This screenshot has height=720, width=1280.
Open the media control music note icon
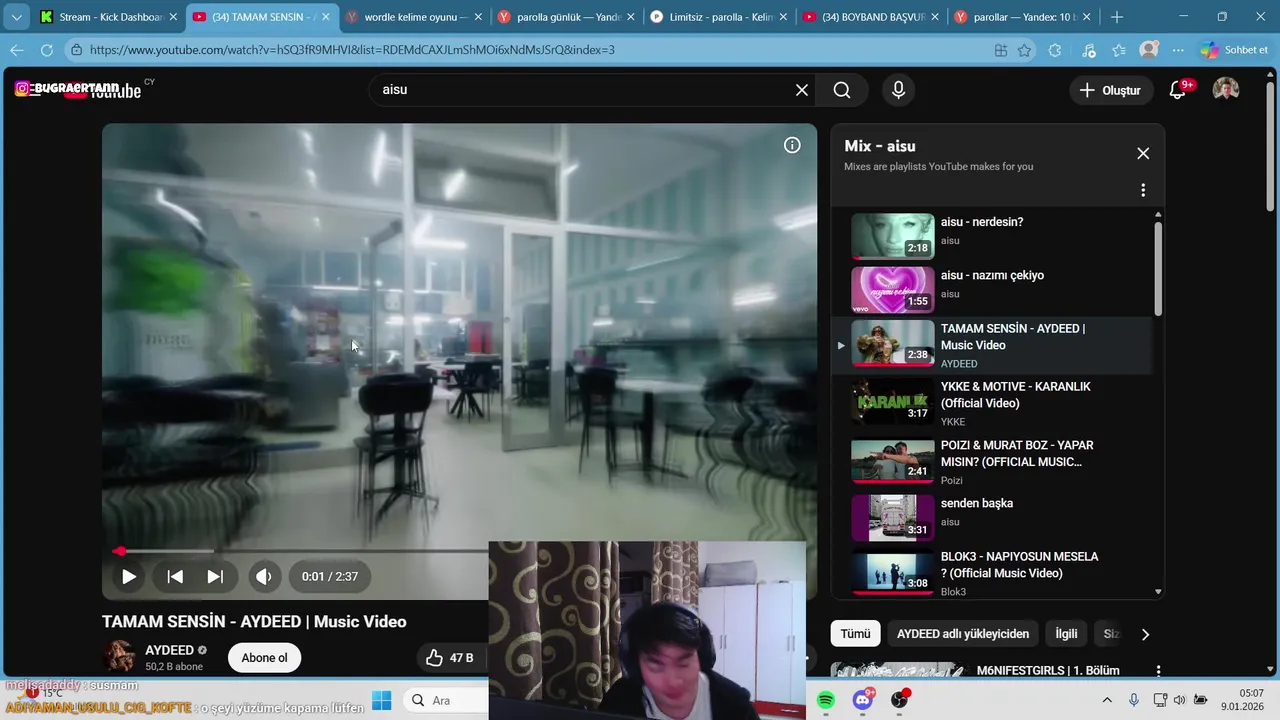coord(1089,50)
